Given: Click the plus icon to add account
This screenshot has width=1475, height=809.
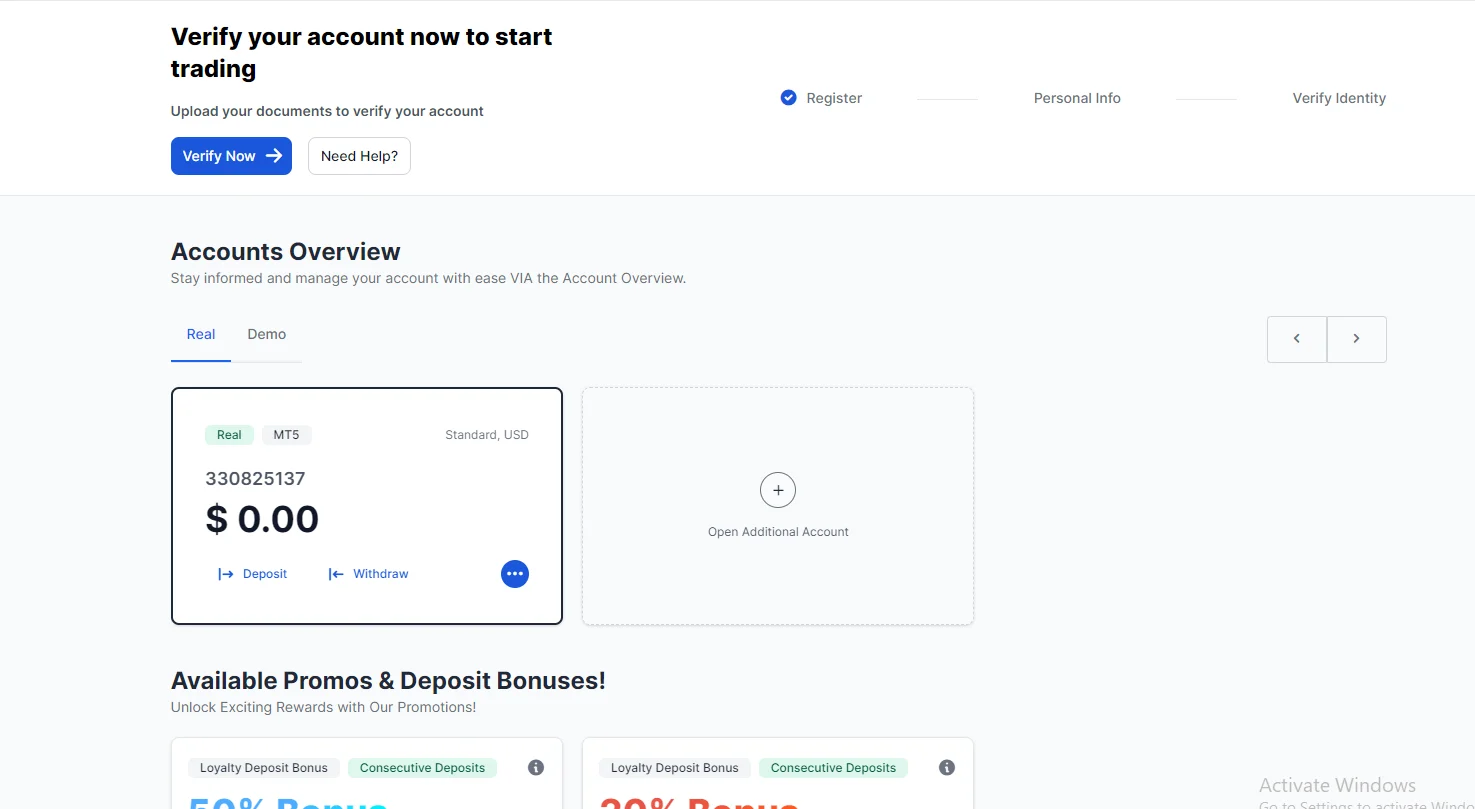Looking at the screenshot, I should (778, 491).
